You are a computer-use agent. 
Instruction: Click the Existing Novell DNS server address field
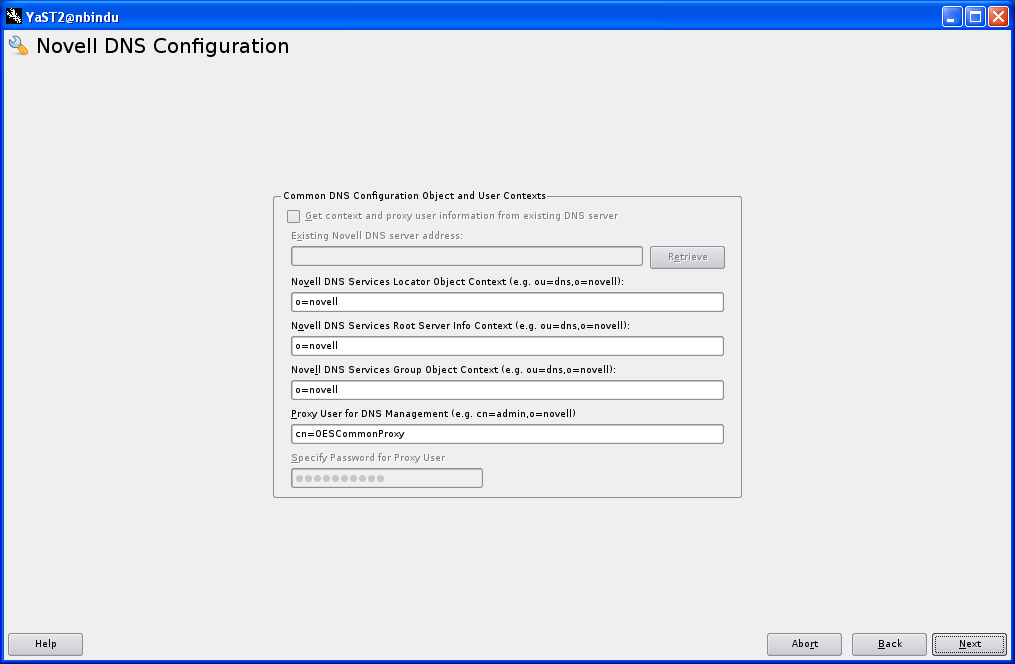tap(467, 256)
